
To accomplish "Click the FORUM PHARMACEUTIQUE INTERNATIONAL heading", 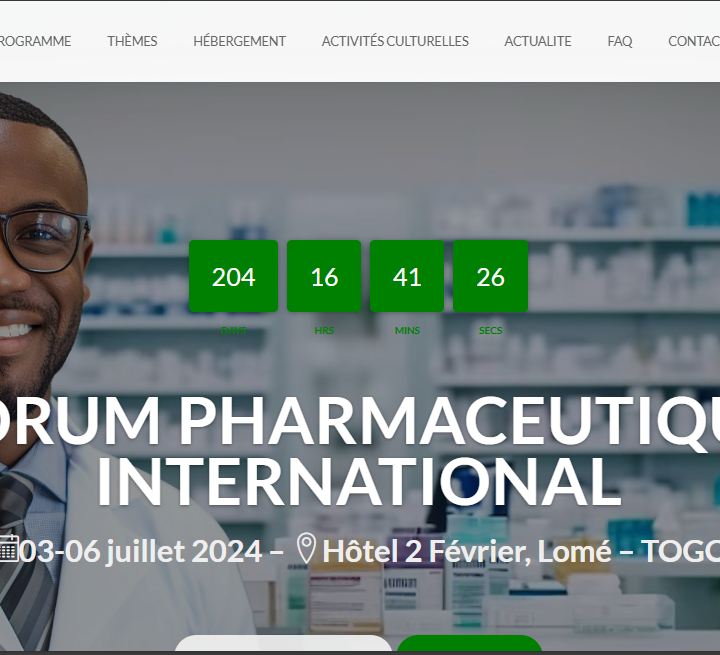I will coord(360,451).
